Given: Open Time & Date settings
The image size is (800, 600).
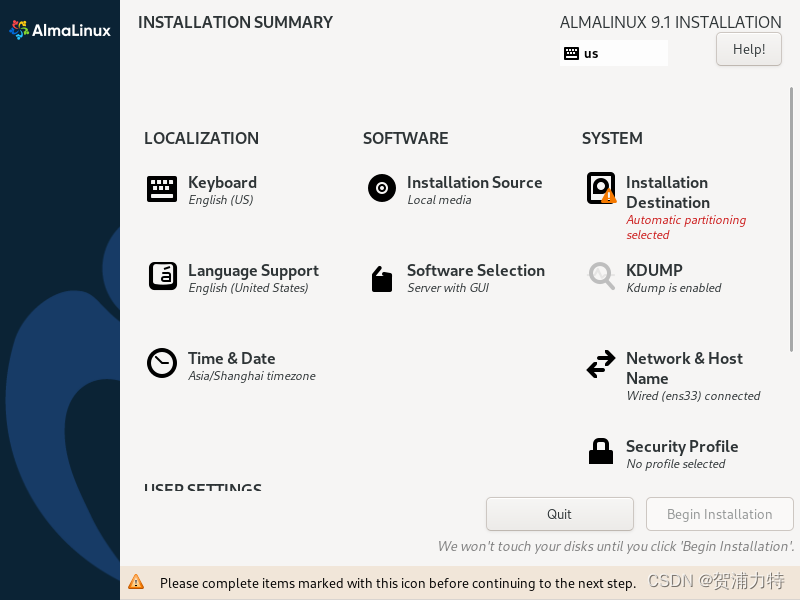Looking at the screenshot, I should point(232,358).
